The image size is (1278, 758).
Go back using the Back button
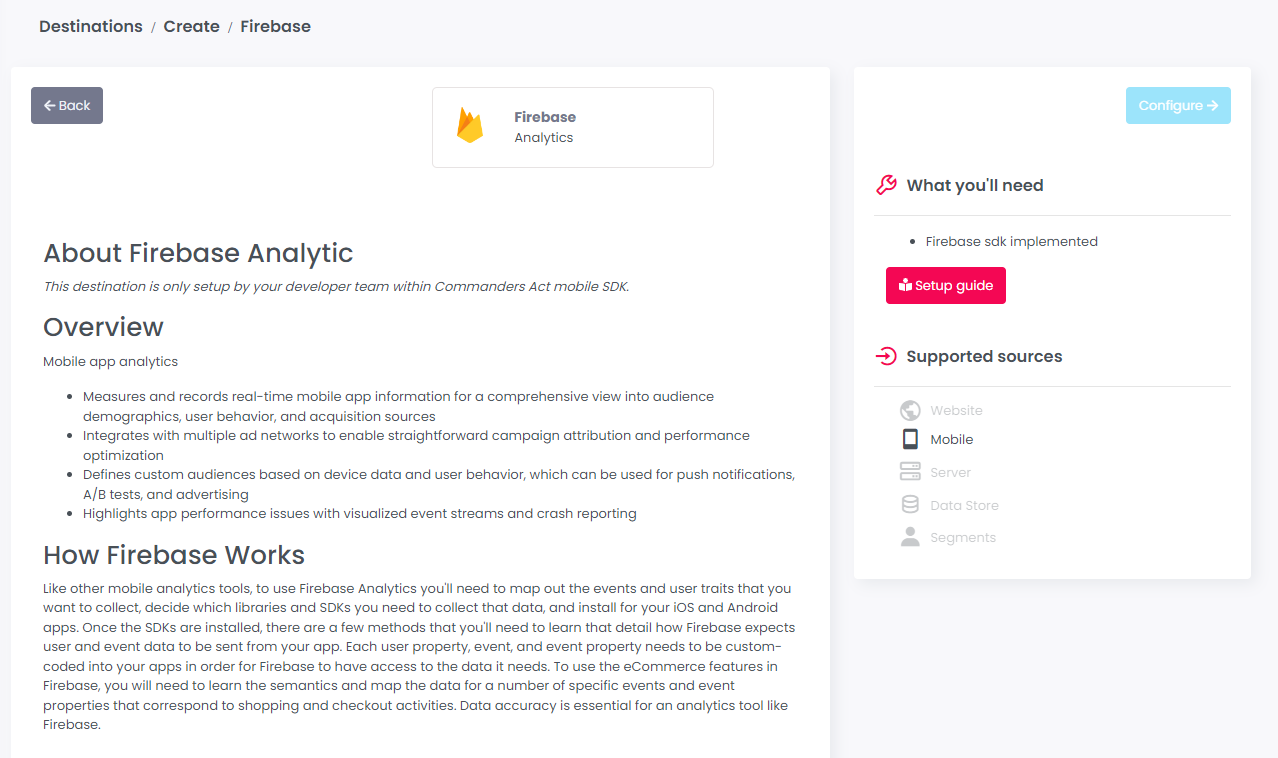67,106
